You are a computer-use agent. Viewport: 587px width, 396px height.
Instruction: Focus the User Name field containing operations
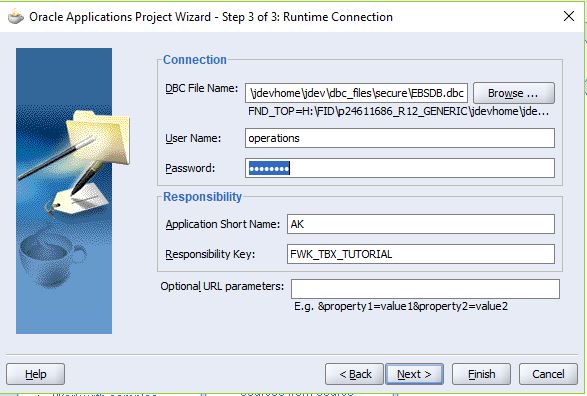400,138
